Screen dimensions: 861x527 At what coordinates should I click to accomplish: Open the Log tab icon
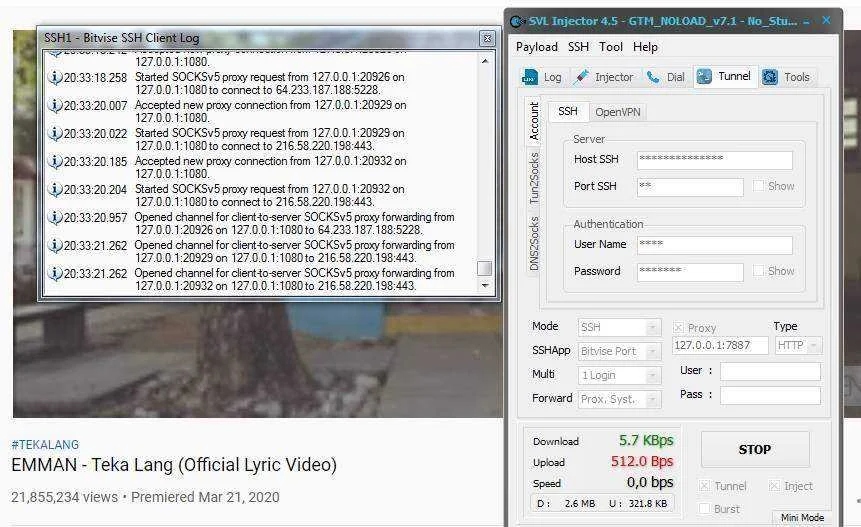coord(530,77)
